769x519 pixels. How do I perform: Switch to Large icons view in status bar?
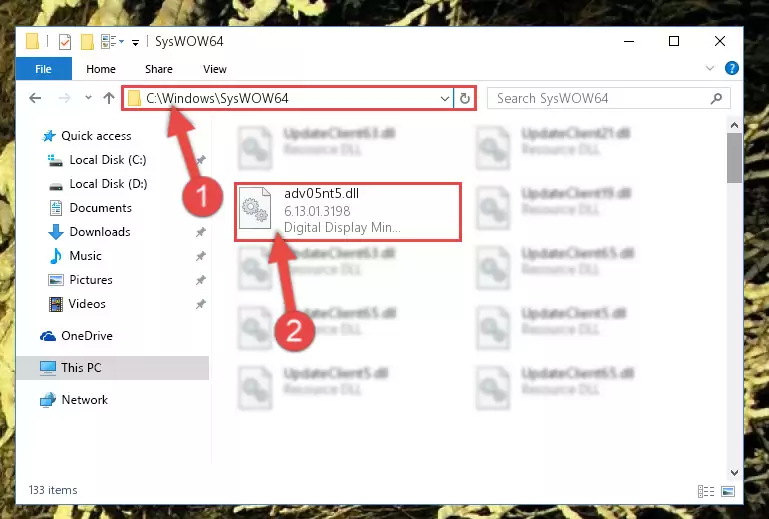pyautogui.click(x=728, y=491)
